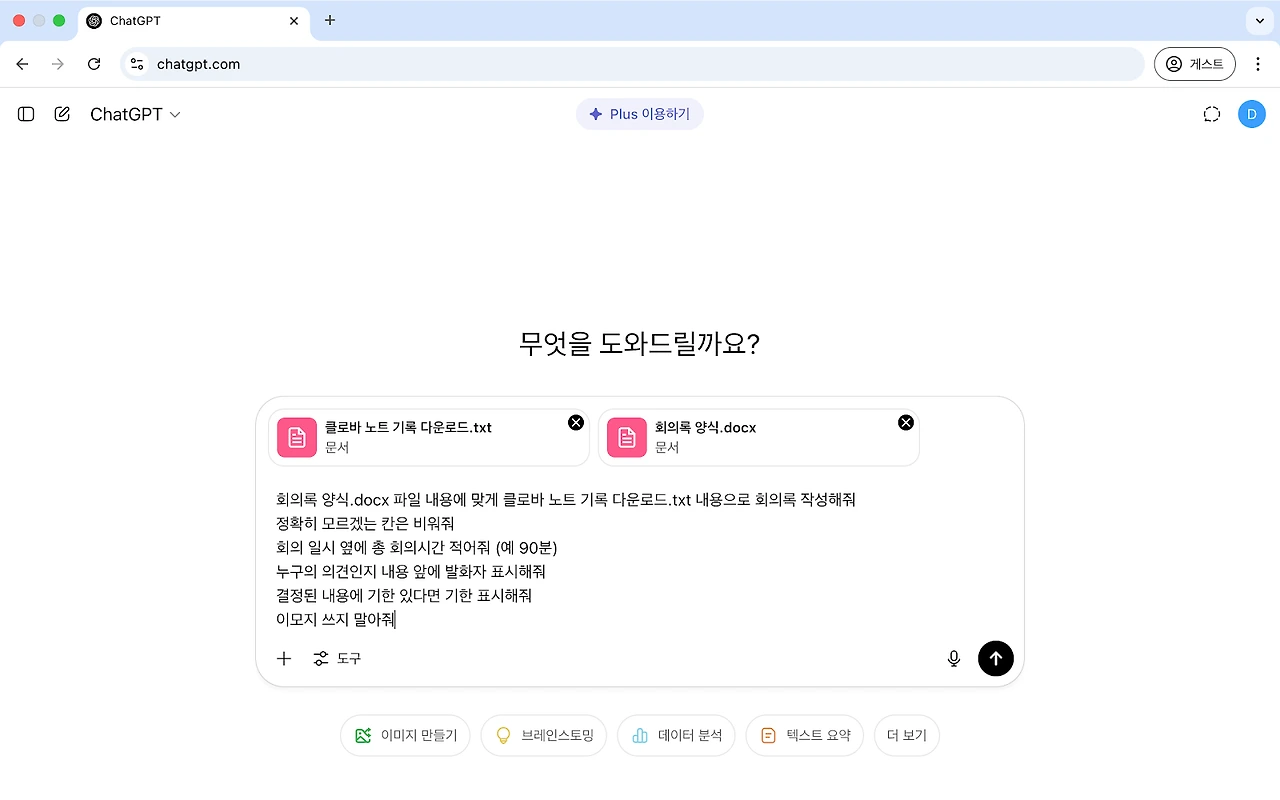Click the prompt line starting '회의록 양식.docx 파일 내용에'
The height and width of the screenshot is (800, 1280).
pyautogui.click(x=566, y=499)
